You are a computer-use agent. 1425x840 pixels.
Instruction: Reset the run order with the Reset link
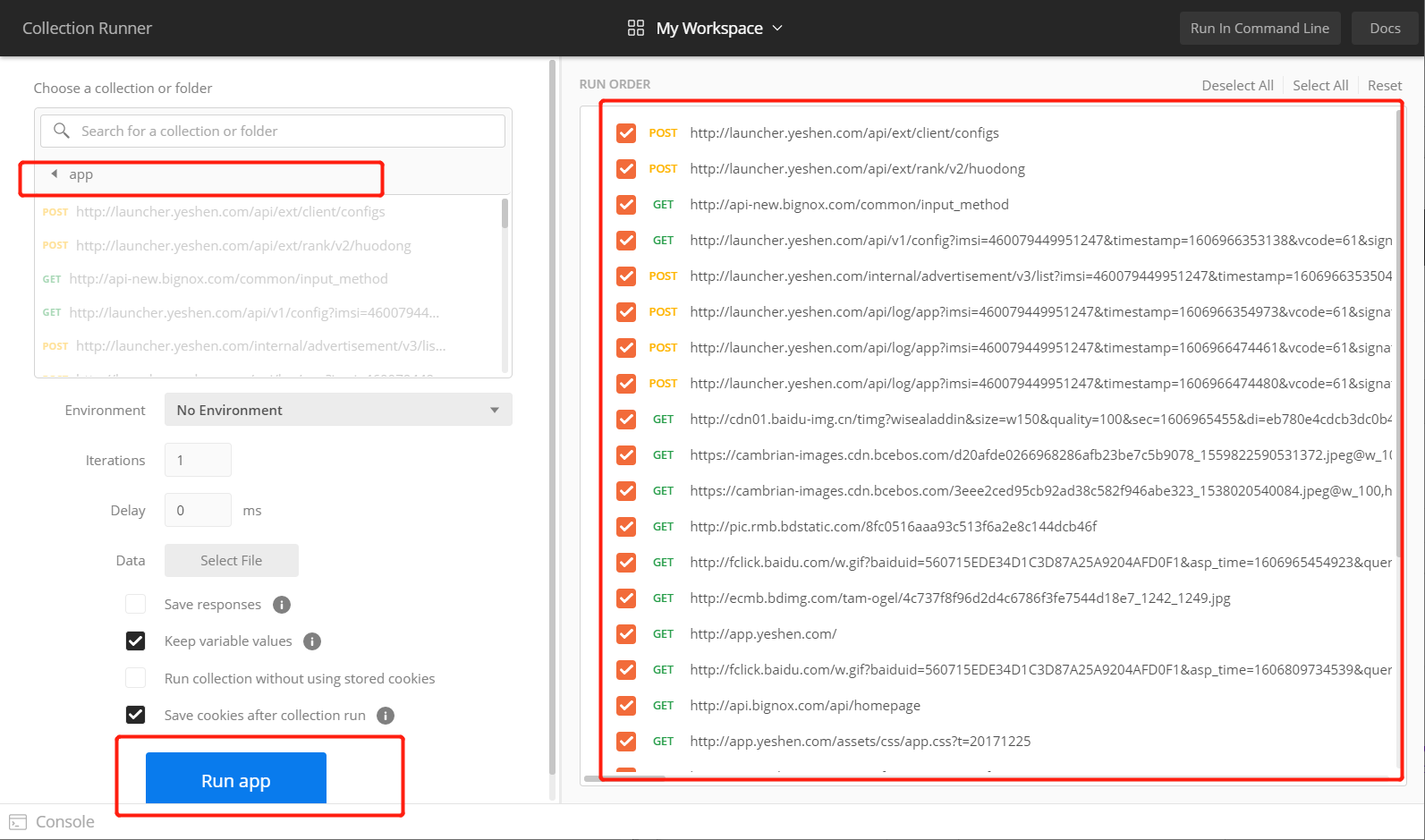(1385, 85)
